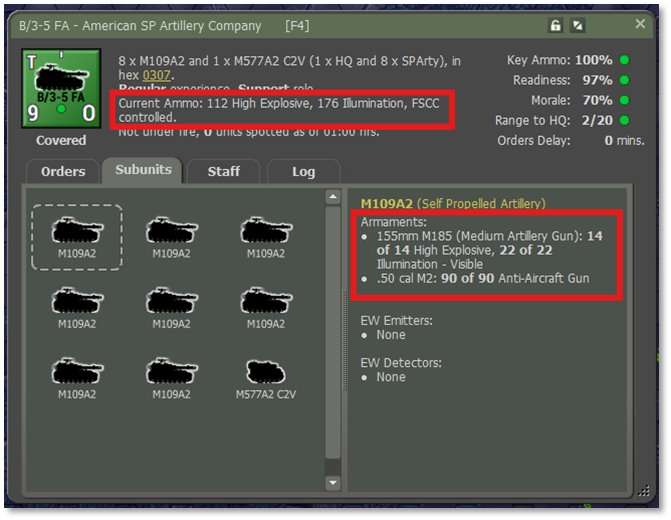Screen dimensions: 671x520
Task: Click the green Morale status dot
Action: point(624,100)
